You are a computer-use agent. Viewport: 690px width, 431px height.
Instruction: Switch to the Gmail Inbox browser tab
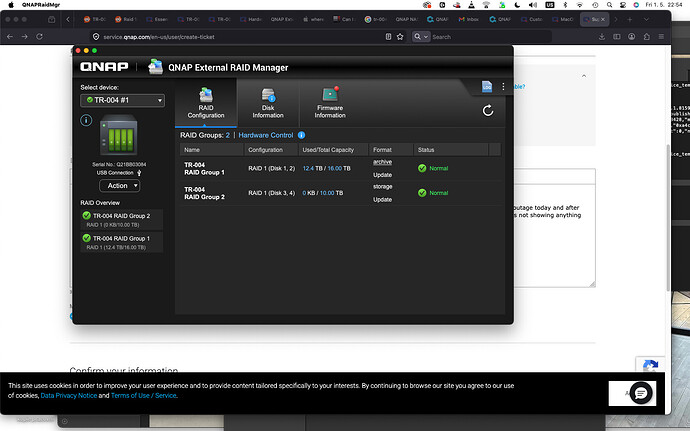(469, 19)
